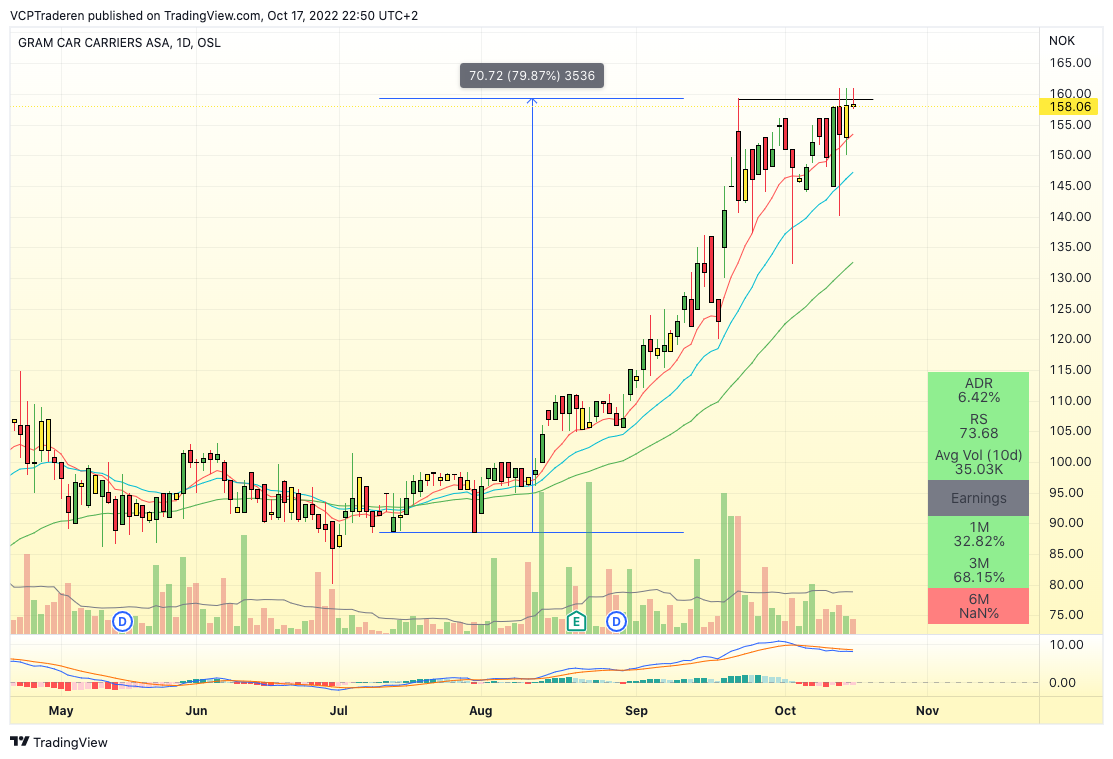Viewport: 1113px width, 759px height.
Task: Click the 105.00 price axis label
Action: (x=1070, y=430)
